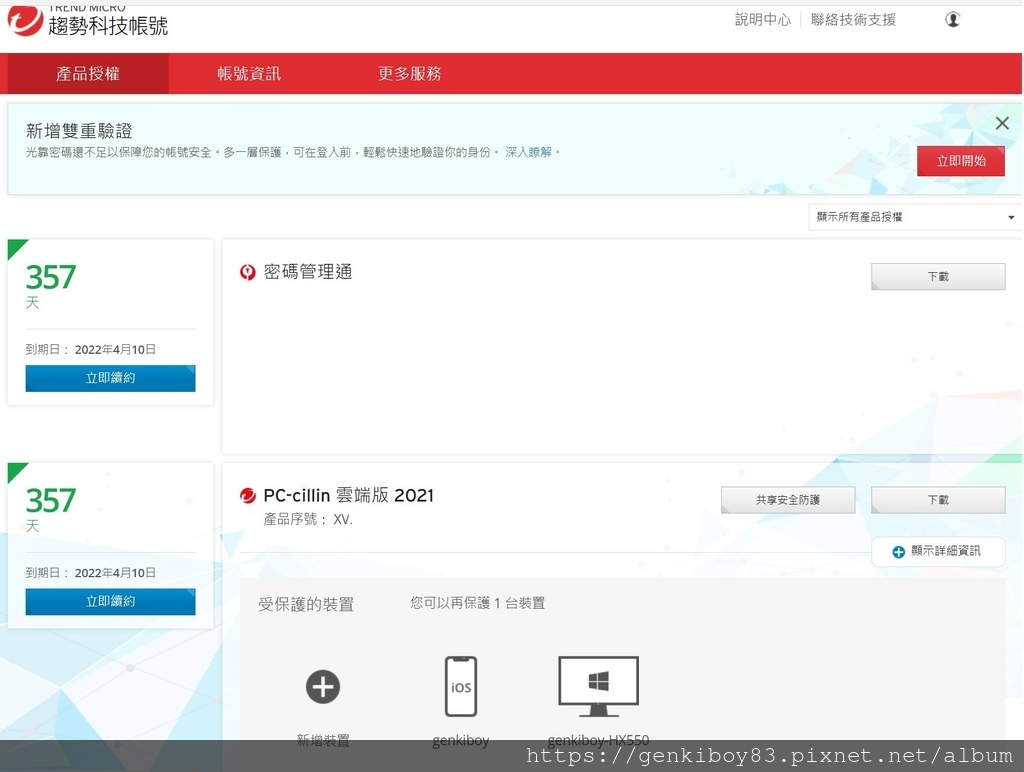
Task: Click 共享安全防護 for PC-cillin
Action: 788,500
